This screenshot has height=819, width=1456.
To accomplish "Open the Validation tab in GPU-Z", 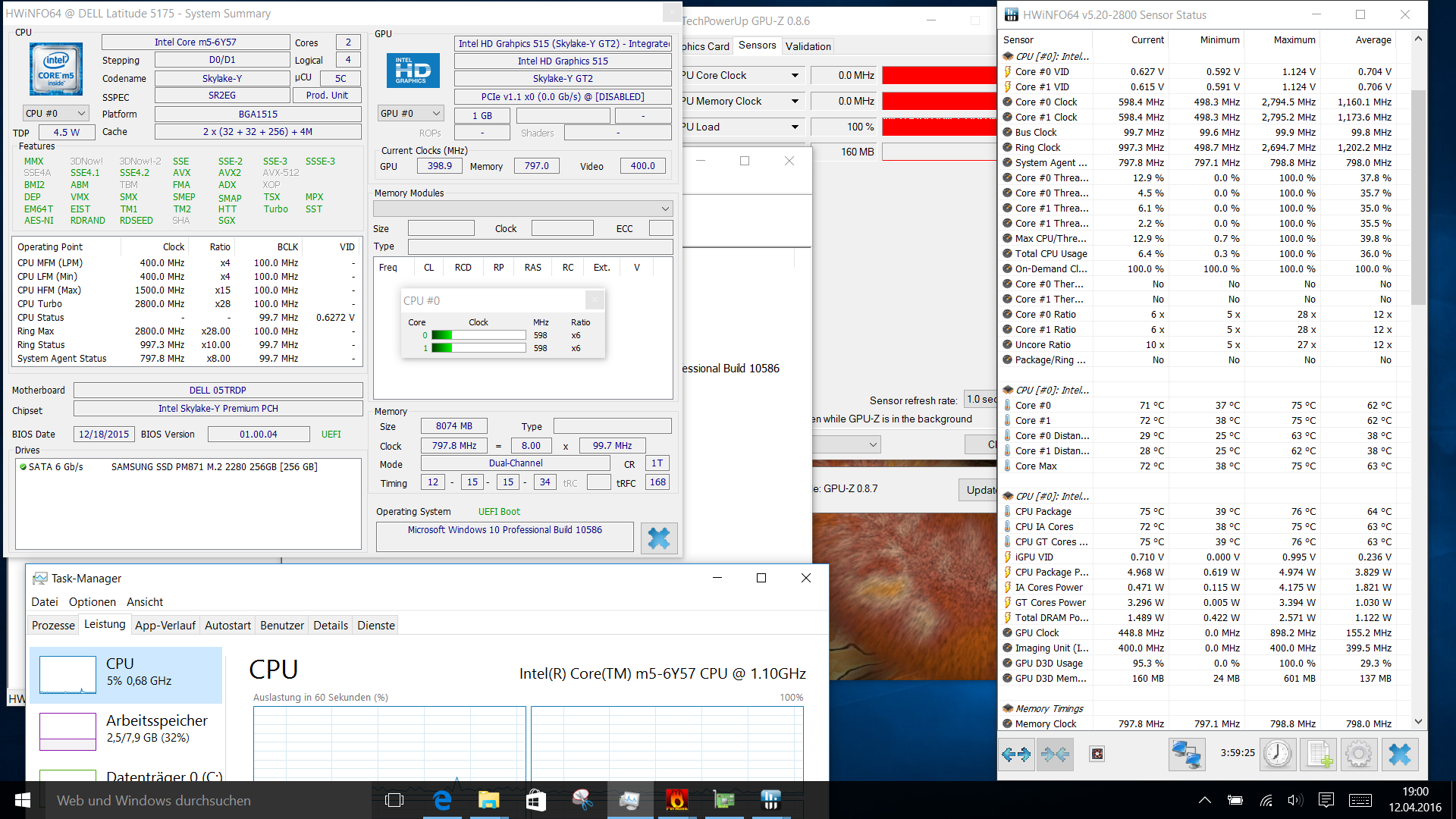I will point(808,46).
